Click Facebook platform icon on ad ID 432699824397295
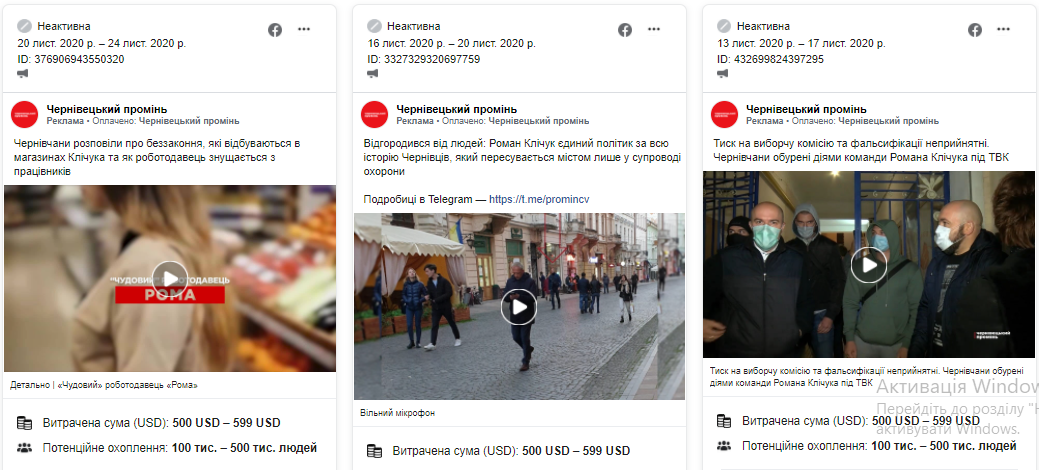Image resolution: width=1039 pixels, height=470 pixels. (x=975, y=30)
